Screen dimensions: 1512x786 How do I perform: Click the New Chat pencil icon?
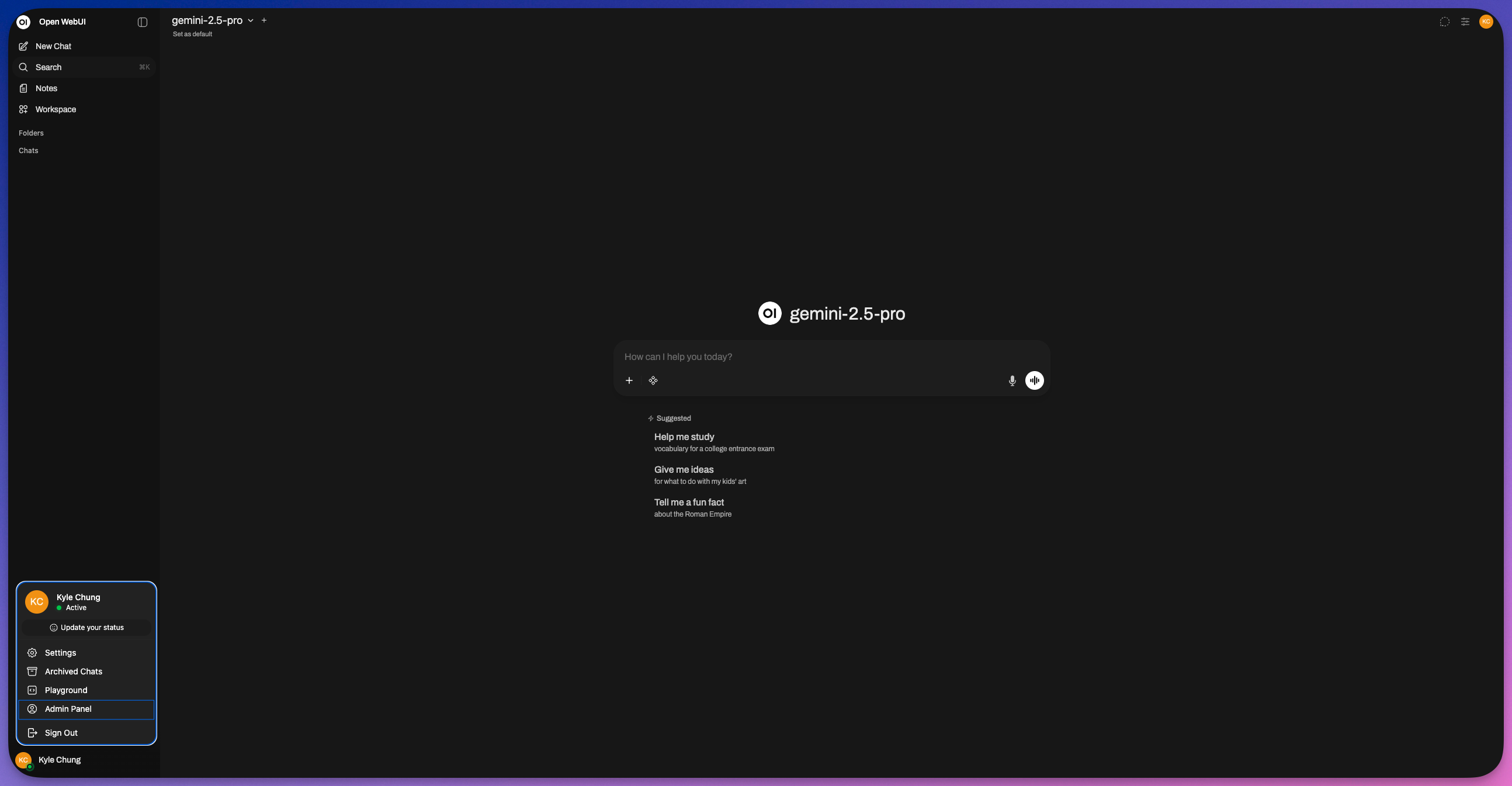23,46
